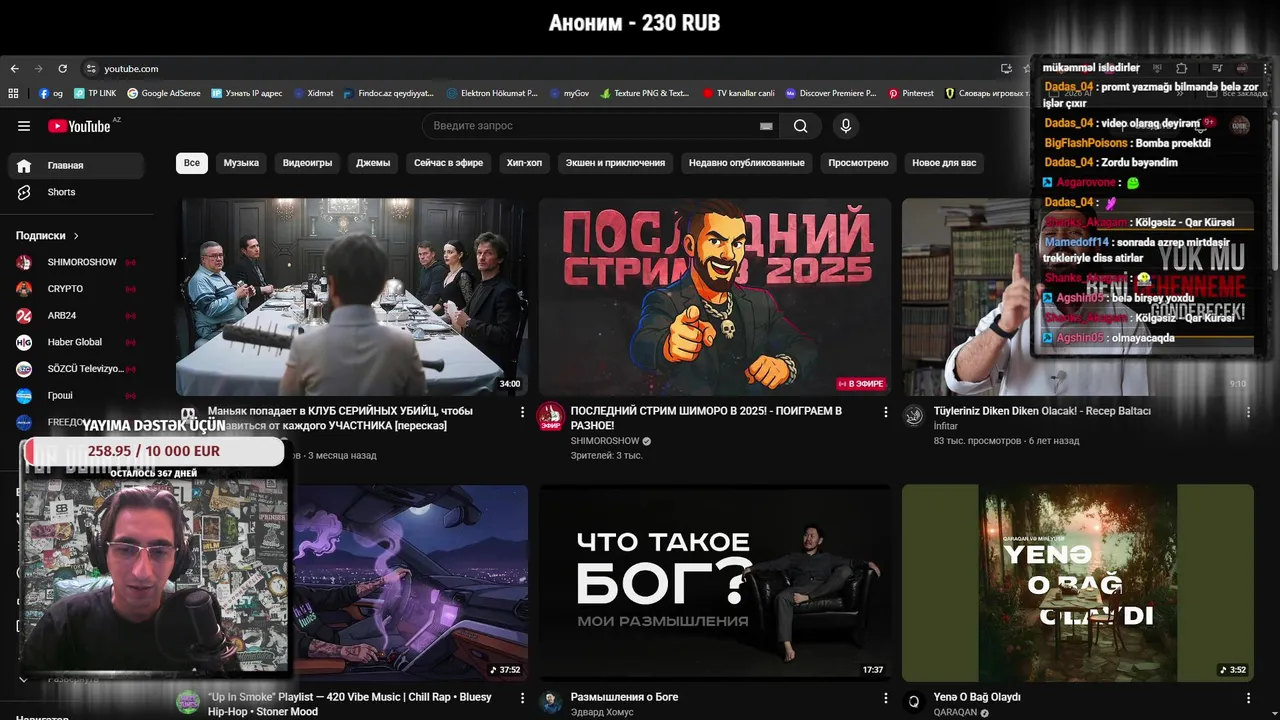Reload the page with the refresh icon

[62, 69]
